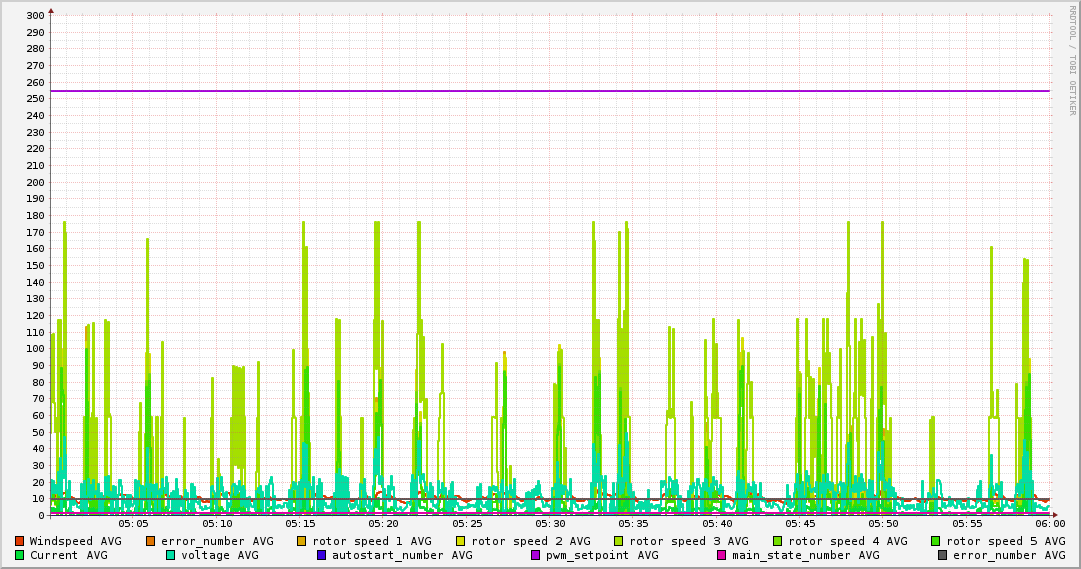This screenshot has height=569, width=1081.
Task: Click the 05:30 time axis label
Action: coord(550,523)
